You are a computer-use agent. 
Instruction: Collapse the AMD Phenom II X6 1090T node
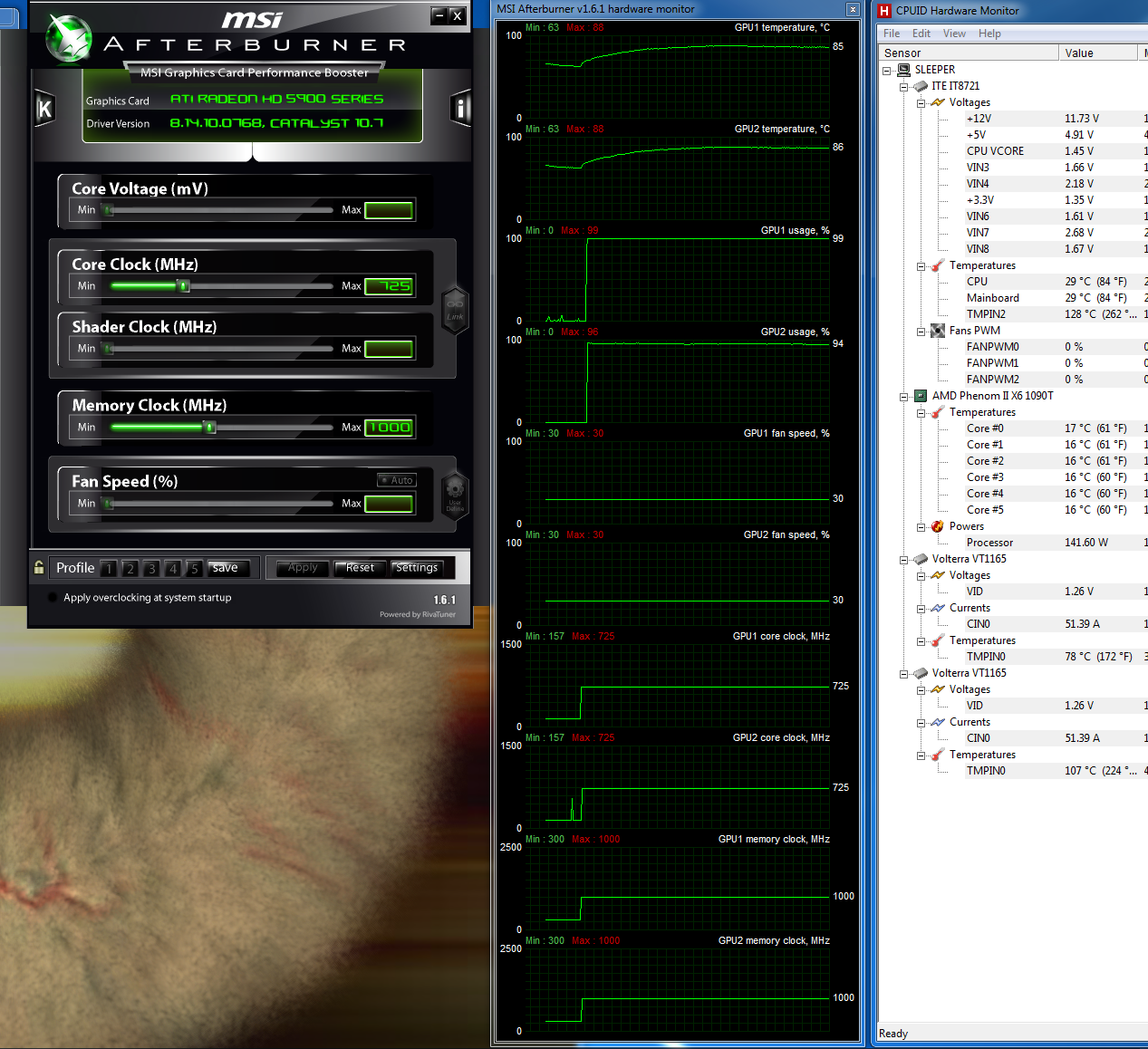[904, 397]
